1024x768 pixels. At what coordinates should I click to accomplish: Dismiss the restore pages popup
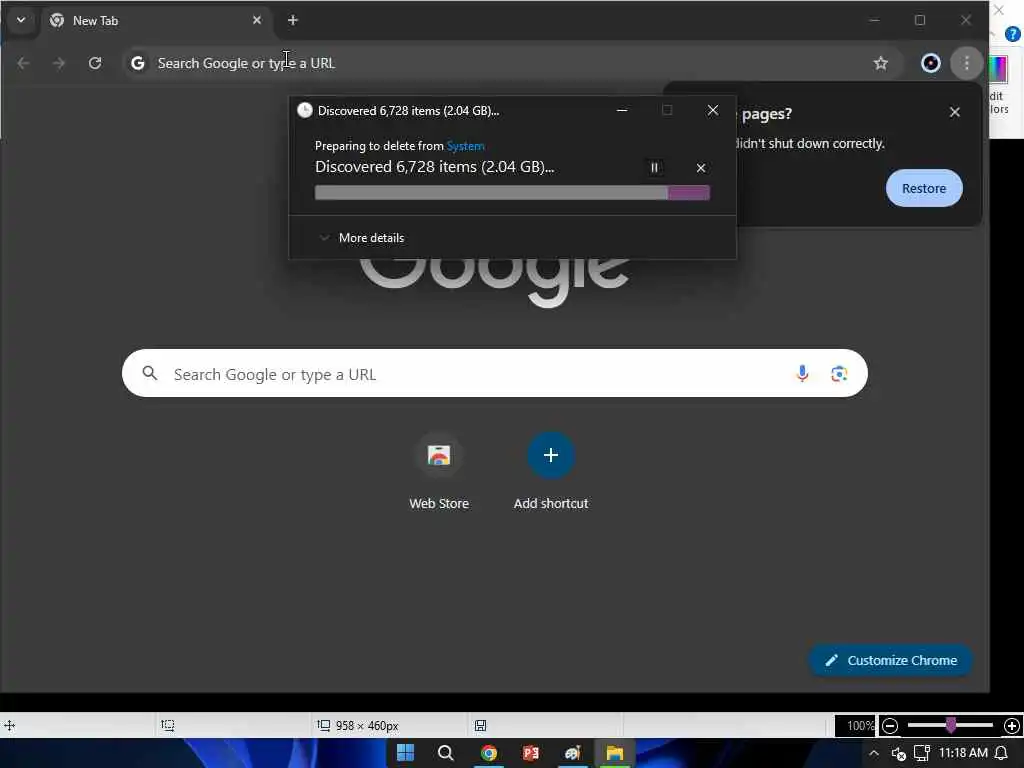[954, 112]
